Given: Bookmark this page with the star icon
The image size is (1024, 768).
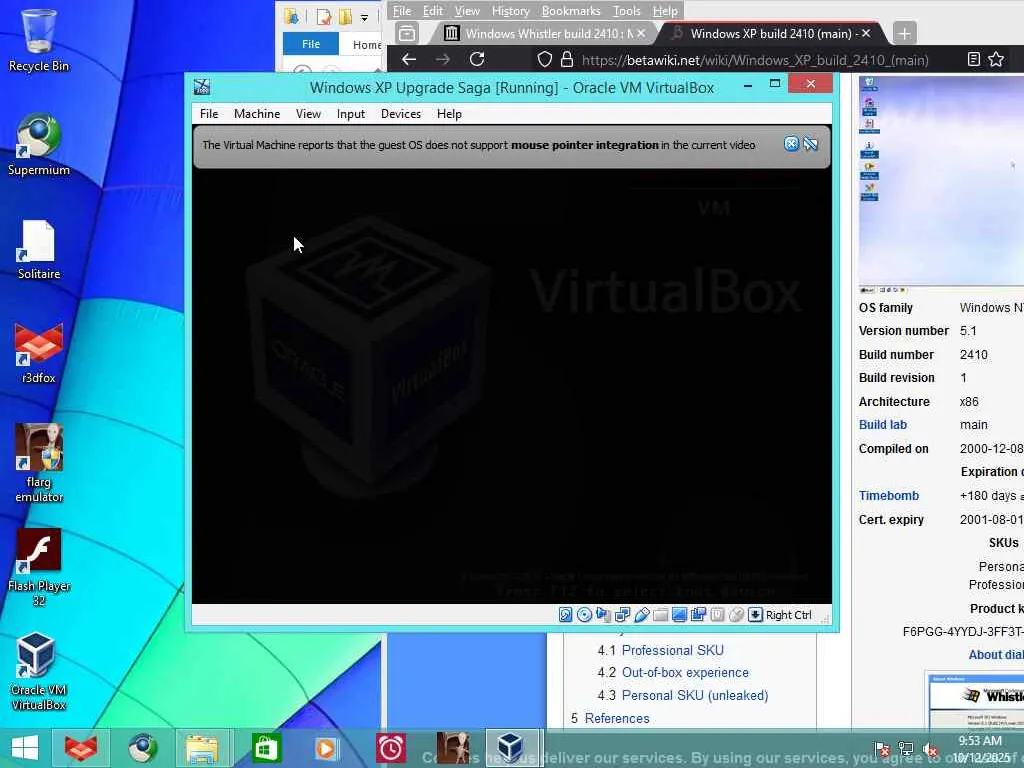Looking at the screenshot, I should [x=996, y=59].
